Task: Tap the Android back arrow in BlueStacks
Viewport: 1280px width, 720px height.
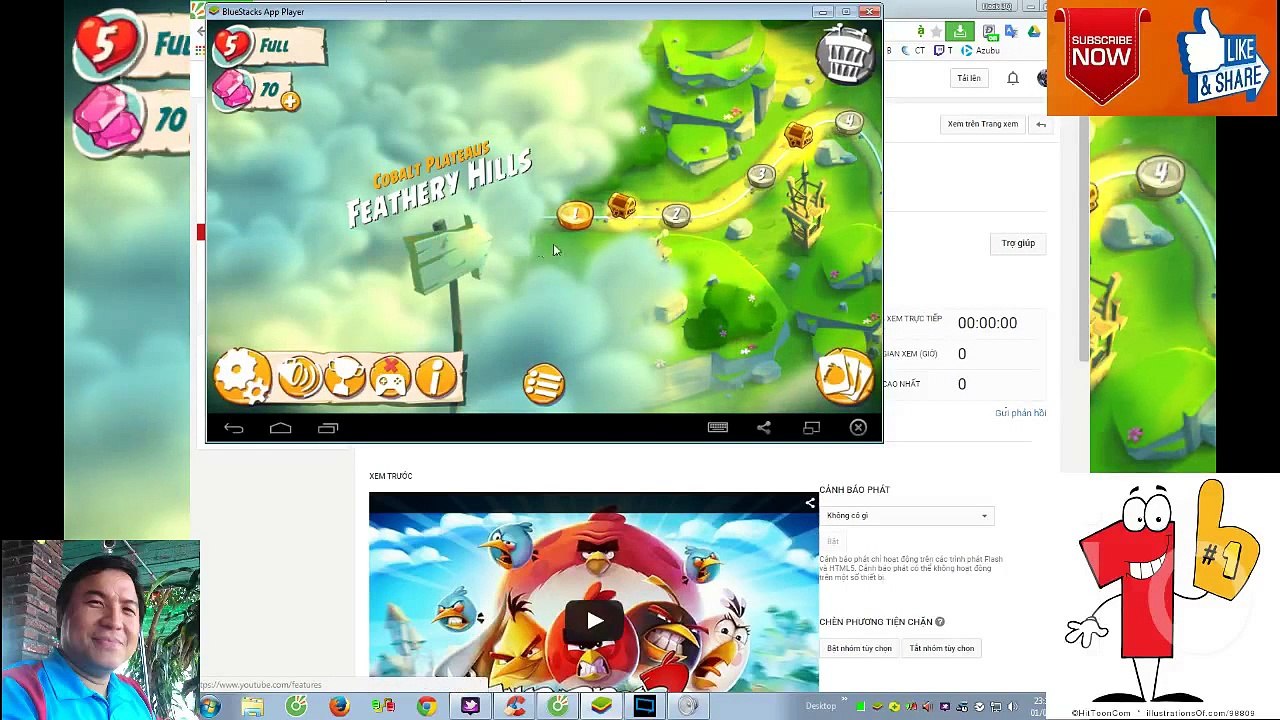Action: pyautogui.click(x=233, y=428)
